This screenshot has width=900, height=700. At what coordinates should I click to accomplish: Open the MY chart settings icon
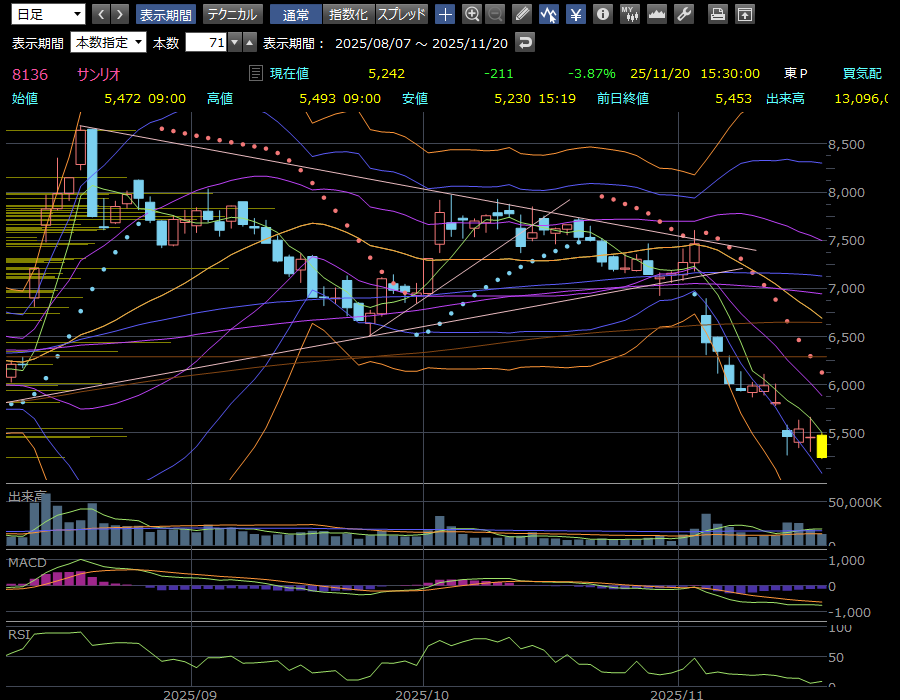click(629, 14)
